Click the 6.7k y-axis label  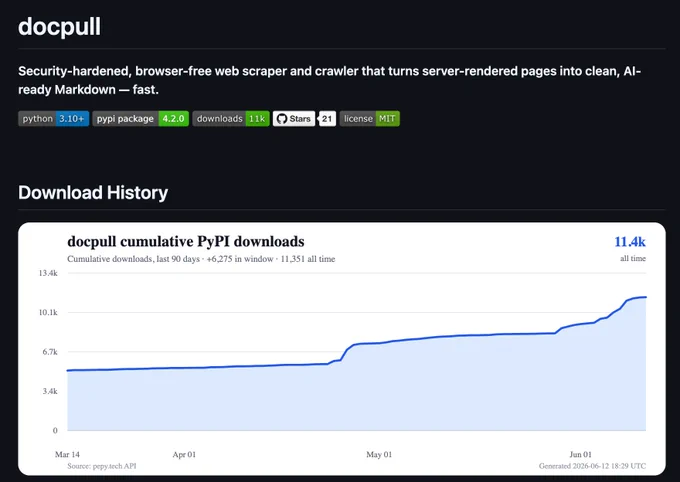[x=50, y=352]
